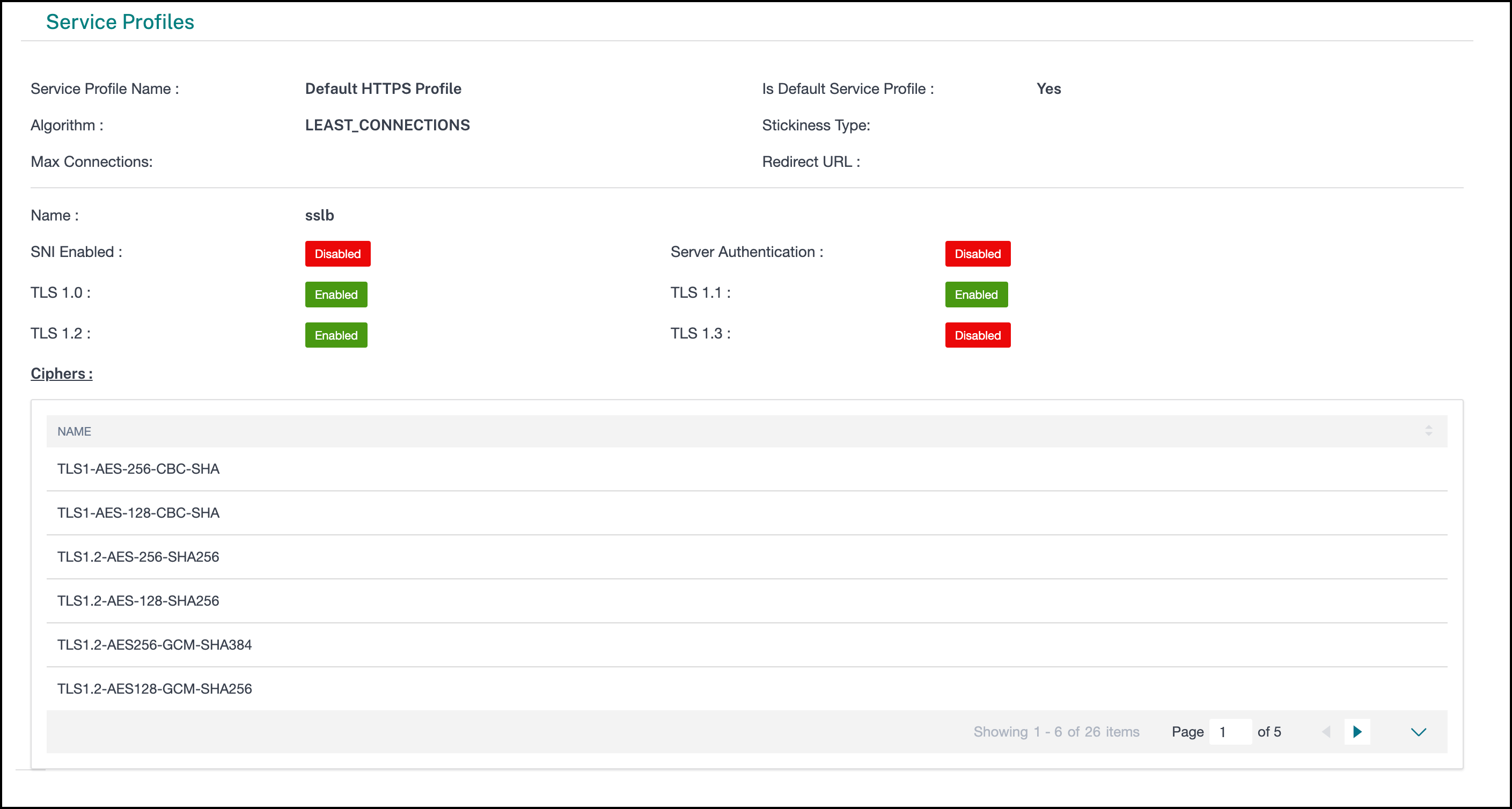The height and width of the screenshot is (809, 1512).
Task: Click the 'of 5' page count text
Action: (x=1269, y=732)
